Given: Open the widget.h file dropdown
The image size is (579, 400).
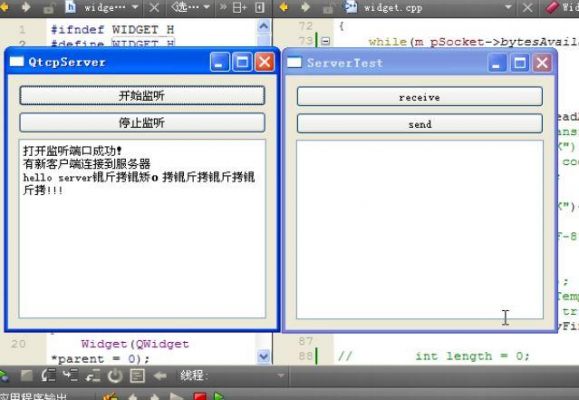Looking at the screenshot, I should (135, 7).
